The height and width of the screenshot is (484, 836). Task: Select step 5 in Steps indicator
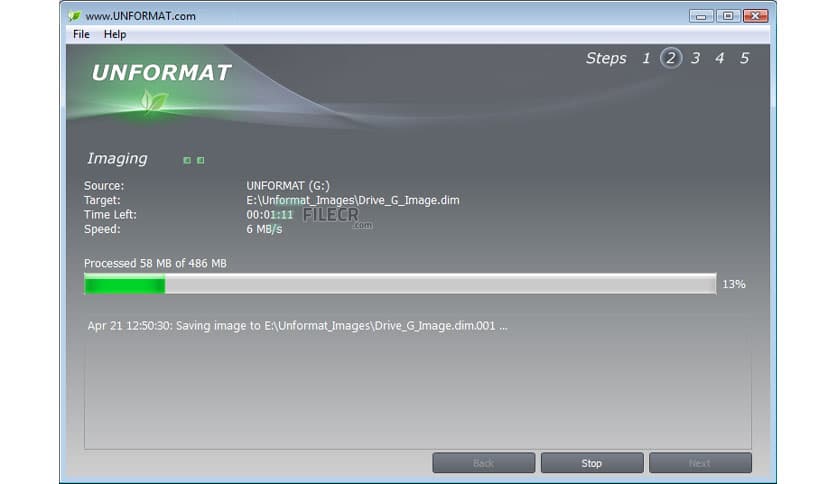click(744, 58)
